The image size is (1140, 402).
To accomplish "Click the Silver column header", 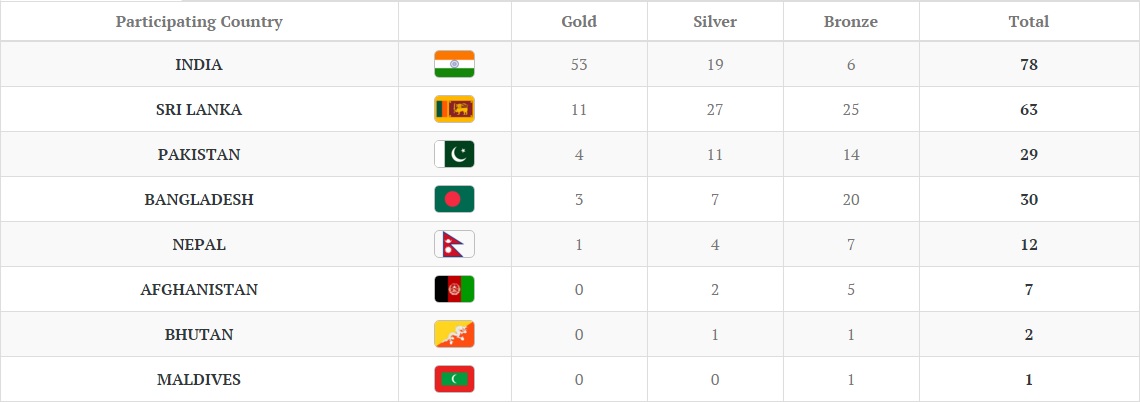I will point(715,21).
